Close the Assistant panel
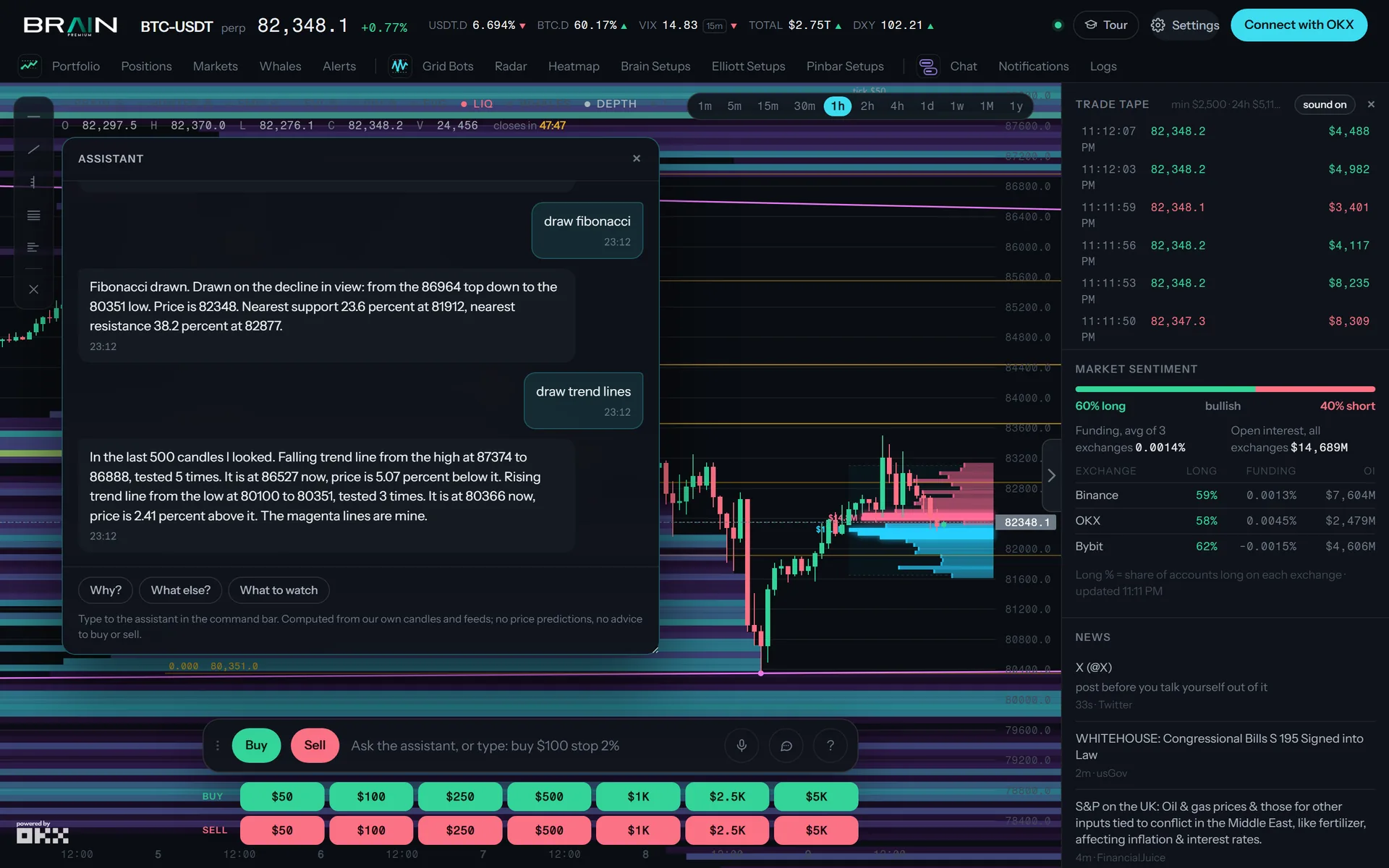Screen dimensions: 1389x868 [637, 158]
